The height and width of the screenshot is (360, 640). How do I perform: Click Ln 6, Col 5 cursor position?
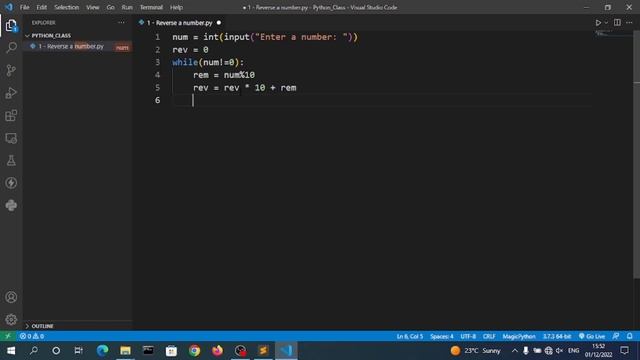click(x=409, y=336)
